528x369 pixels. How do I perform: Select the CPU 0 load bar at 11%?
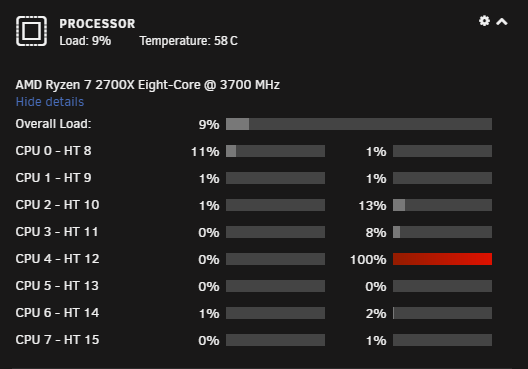pyautogui.click(x=275, y=151)
